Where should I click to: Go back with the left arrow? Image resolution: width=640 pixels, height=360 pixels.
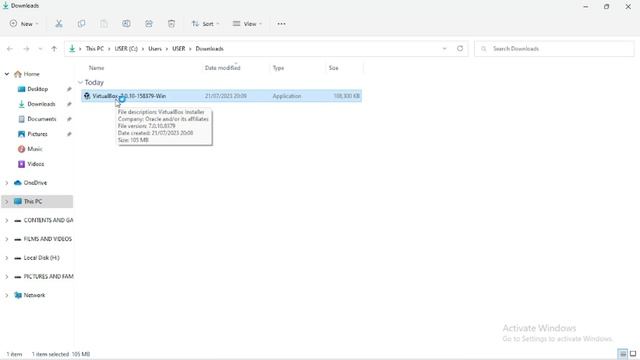[10, 49]
